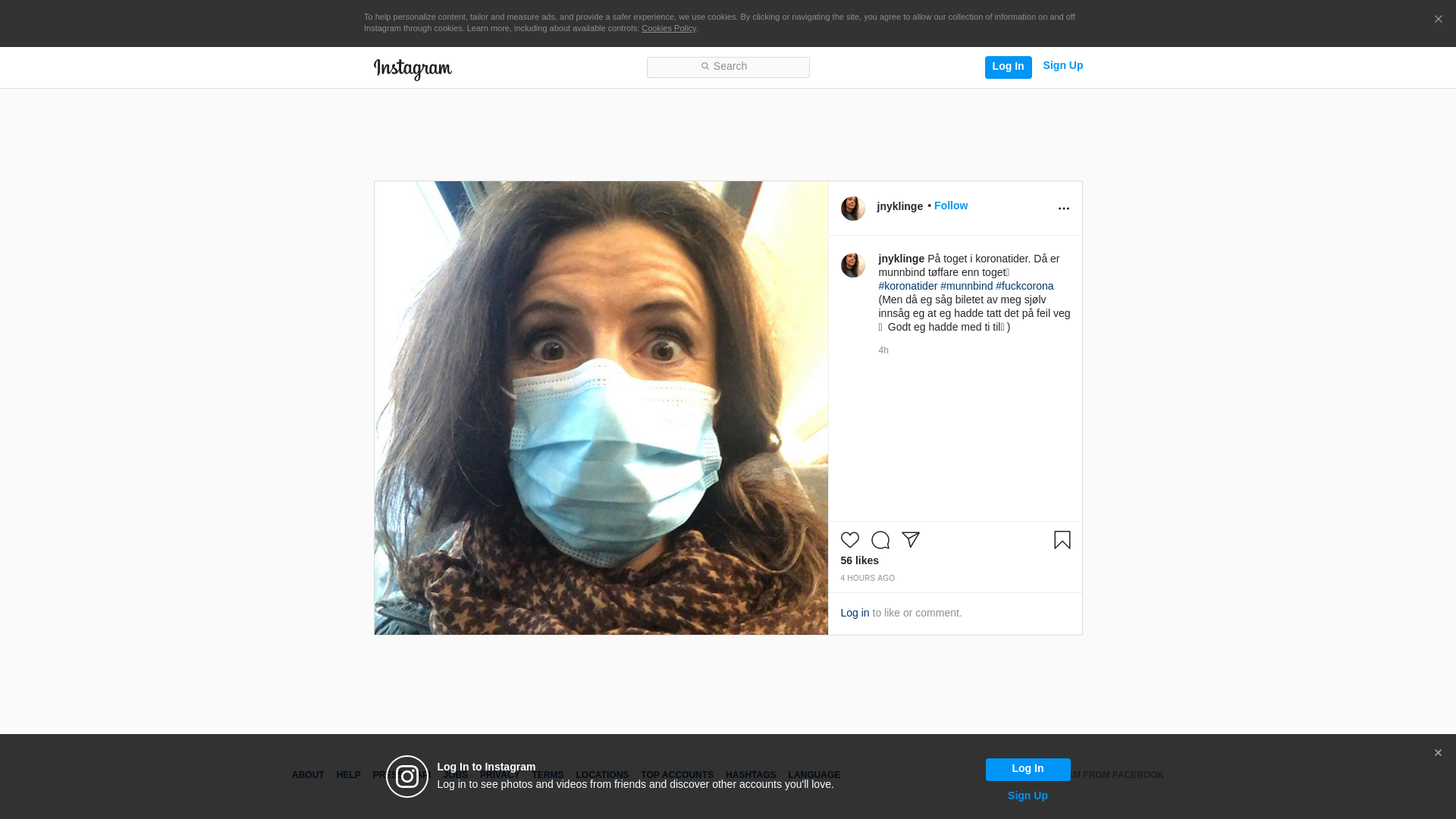
Task: Click the heart like icon
Action: tap(849, 540)
